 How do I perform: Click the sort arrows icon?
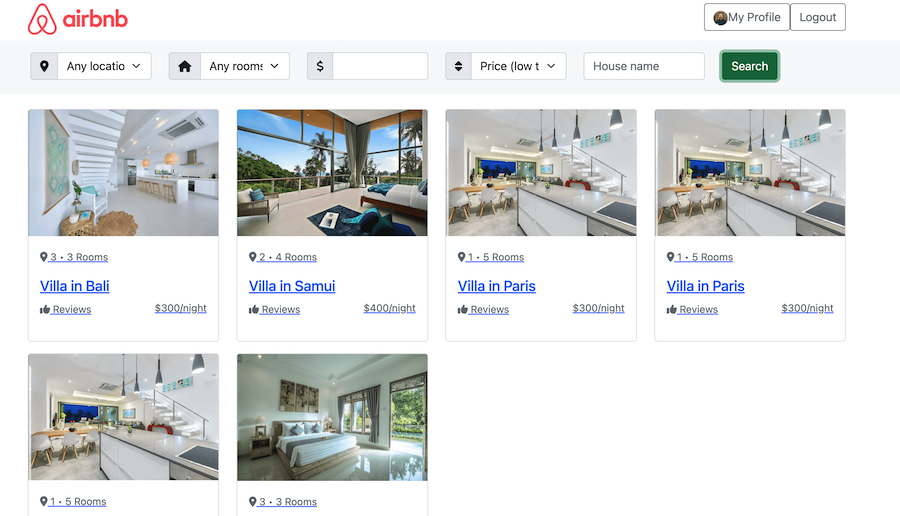(458, 66)
